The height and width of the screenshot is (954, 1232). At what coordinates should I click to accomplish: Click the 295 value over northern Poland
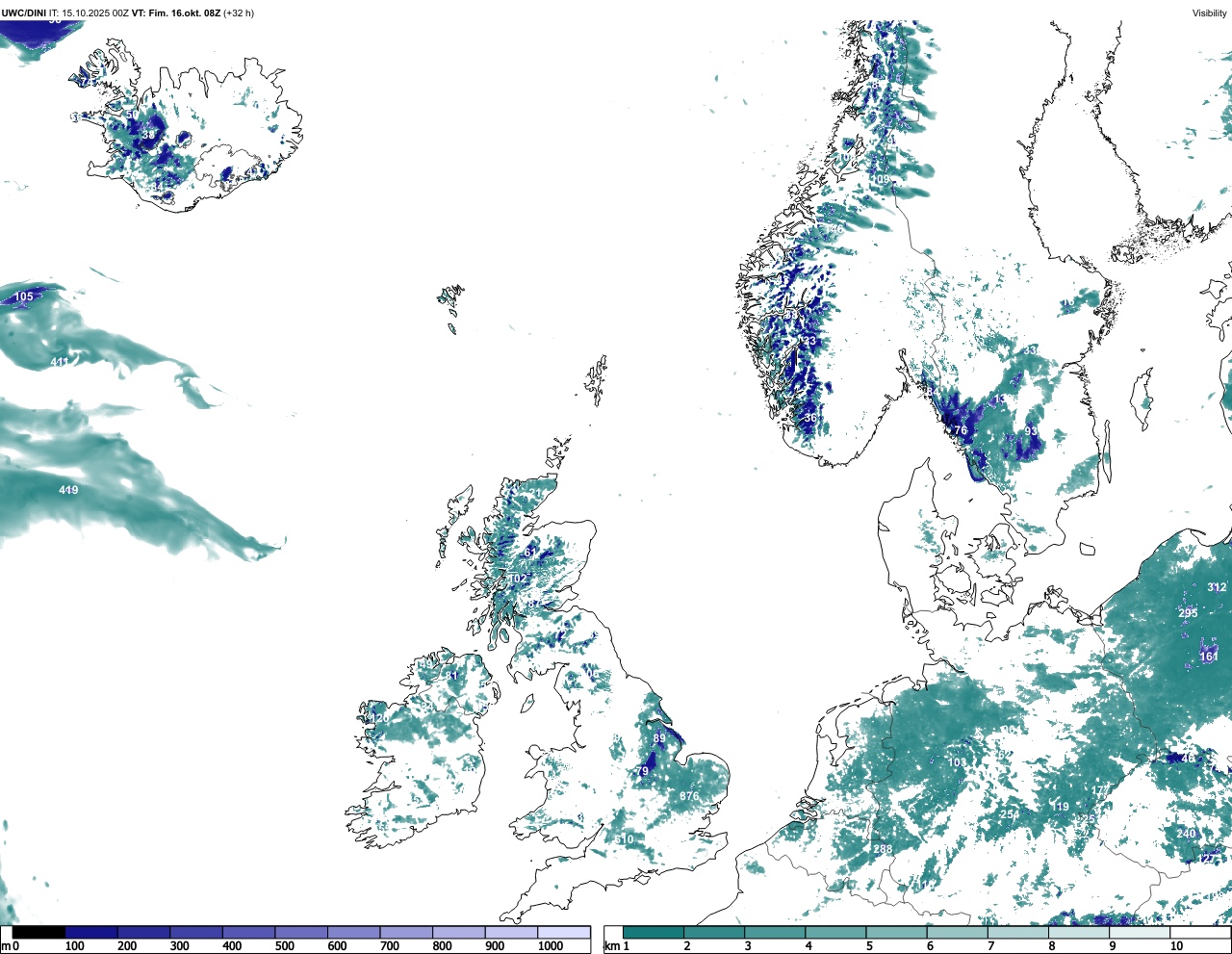1188,613
